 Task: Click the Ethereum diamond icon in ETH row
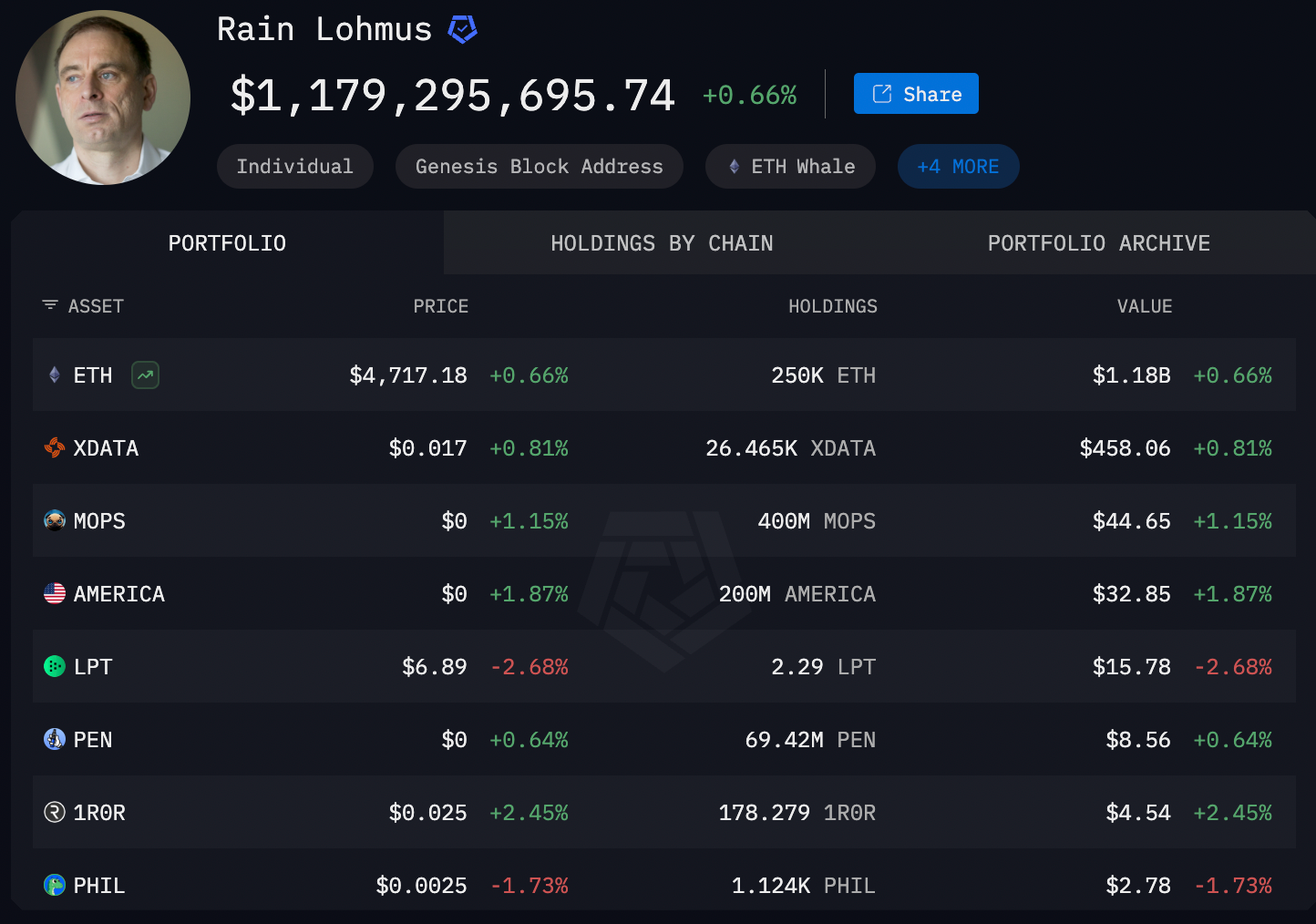pos(55,375)
